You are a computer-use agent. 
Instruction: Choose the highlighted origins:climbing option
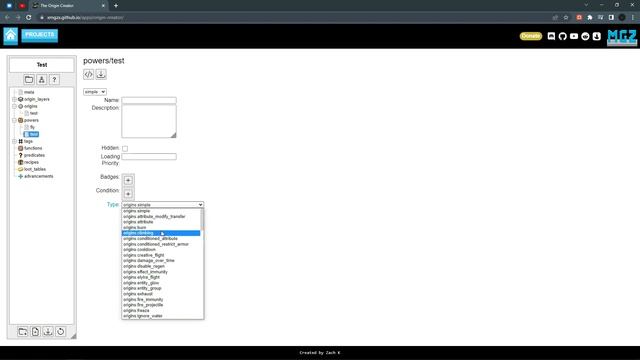coord(161,233)
